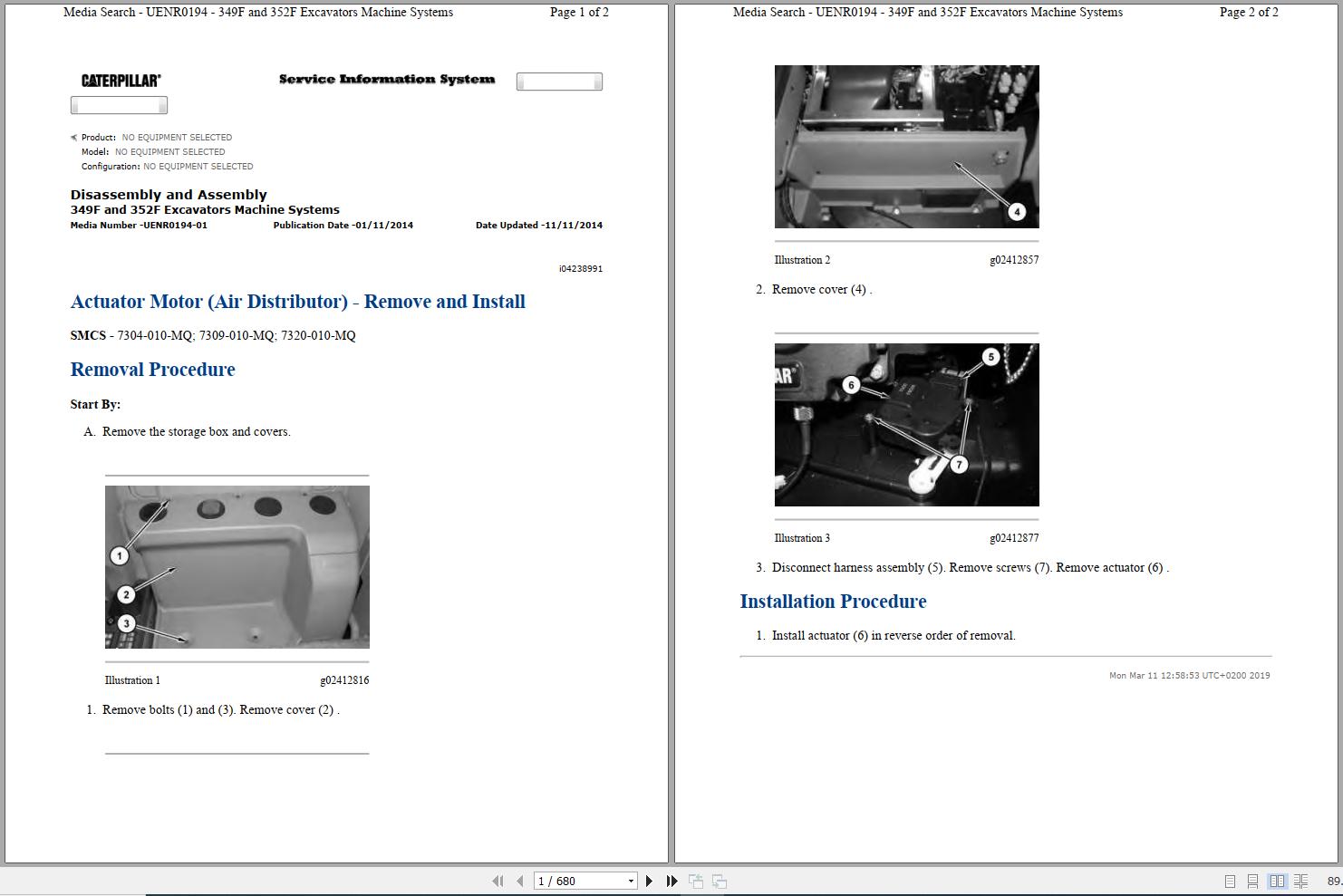The height and width of the screenshot is (896, 1343).
Task: Click the zoom percentage indicator
Action: [1334, 881]
